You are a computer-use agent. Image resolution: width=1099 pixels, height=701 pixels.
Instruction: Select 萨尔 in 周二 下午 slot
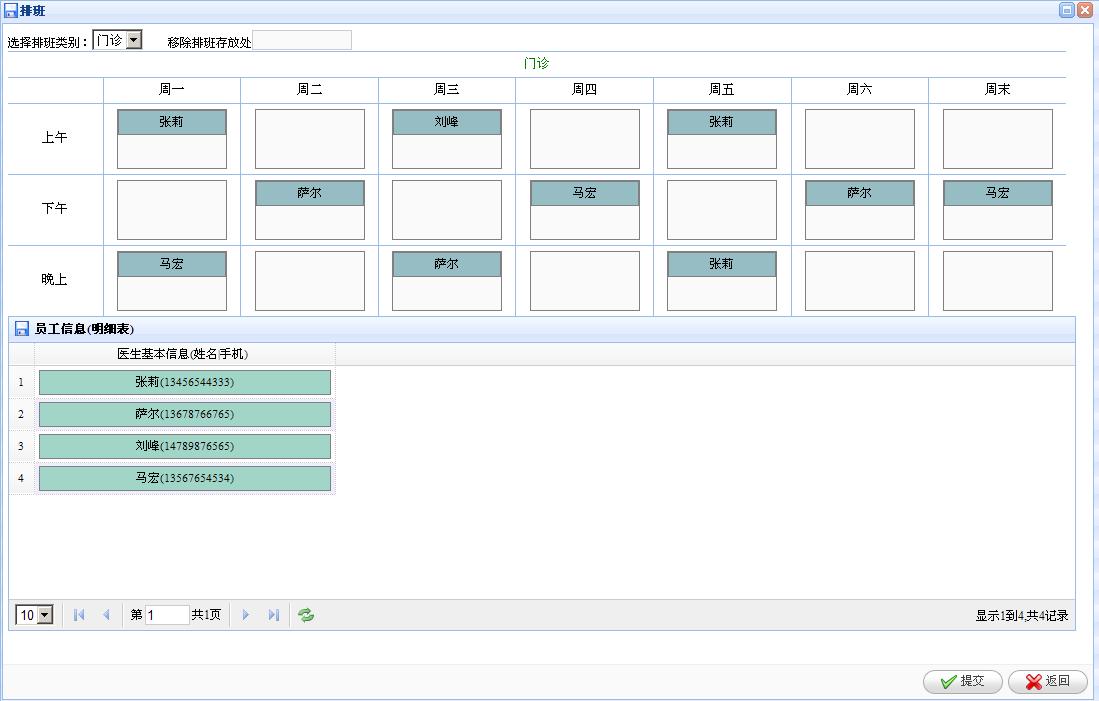310,193
